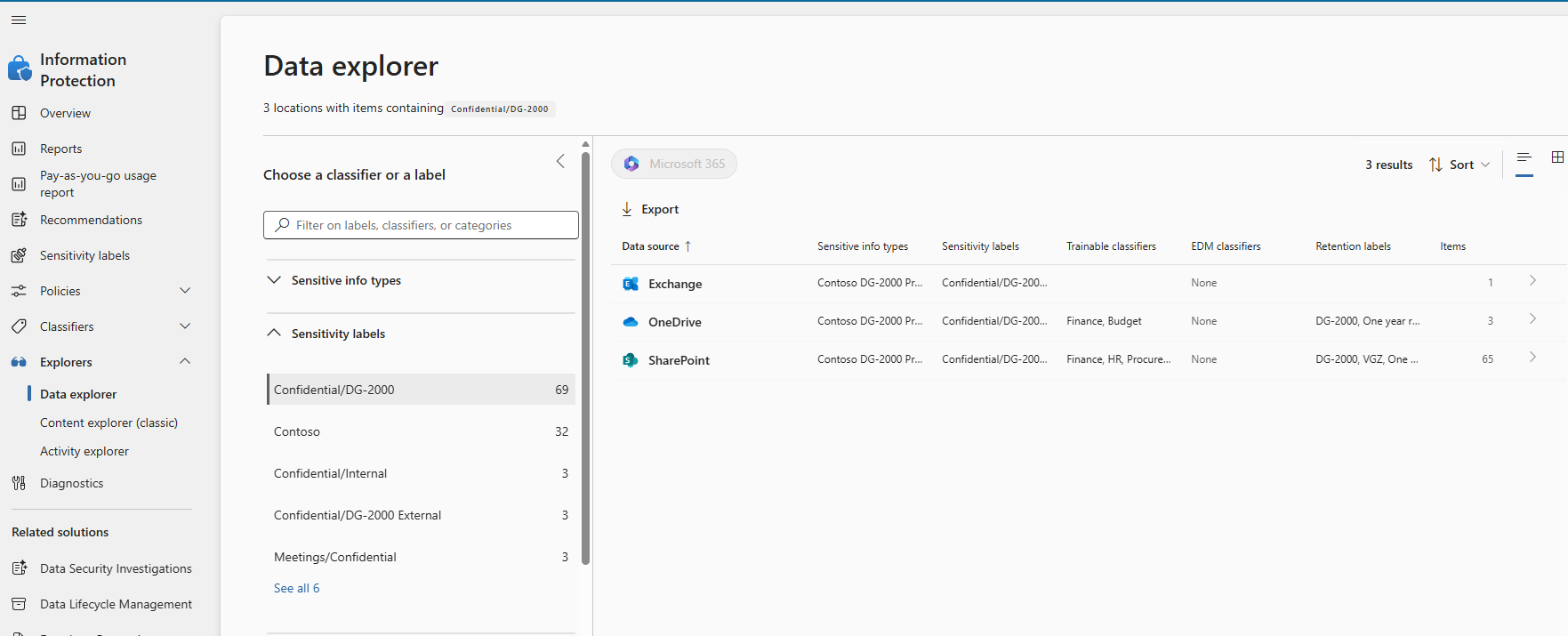Click the Sort arrows icon
The width and height of the screenshot is (1568, 636).
1435,165
